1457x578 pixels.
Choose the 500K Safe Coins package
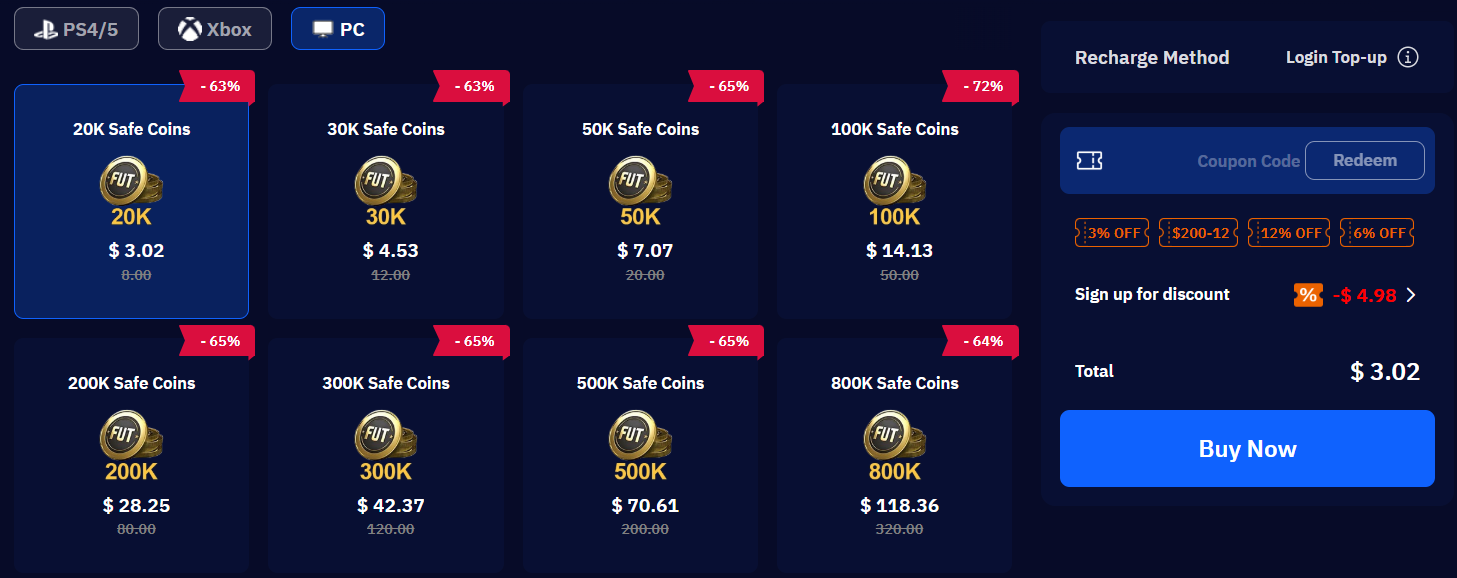[x=640, y=455]
